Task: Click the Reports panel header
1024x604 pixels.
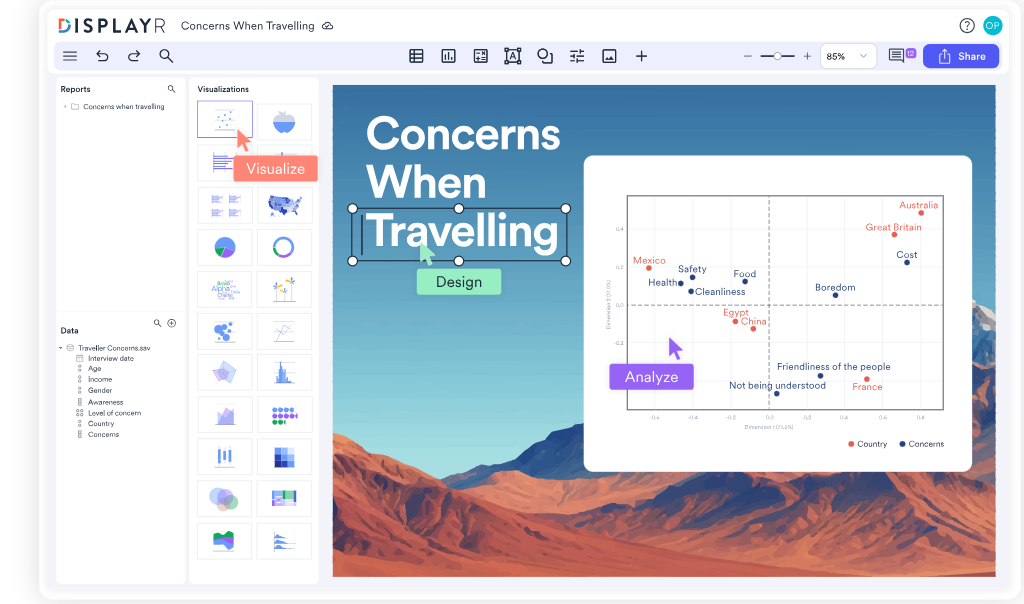Action: (74, 89)
